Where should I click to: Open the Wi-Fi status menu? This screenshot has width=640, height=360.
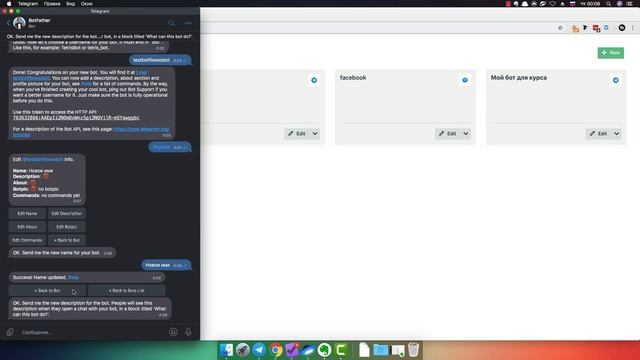point(552,3)
